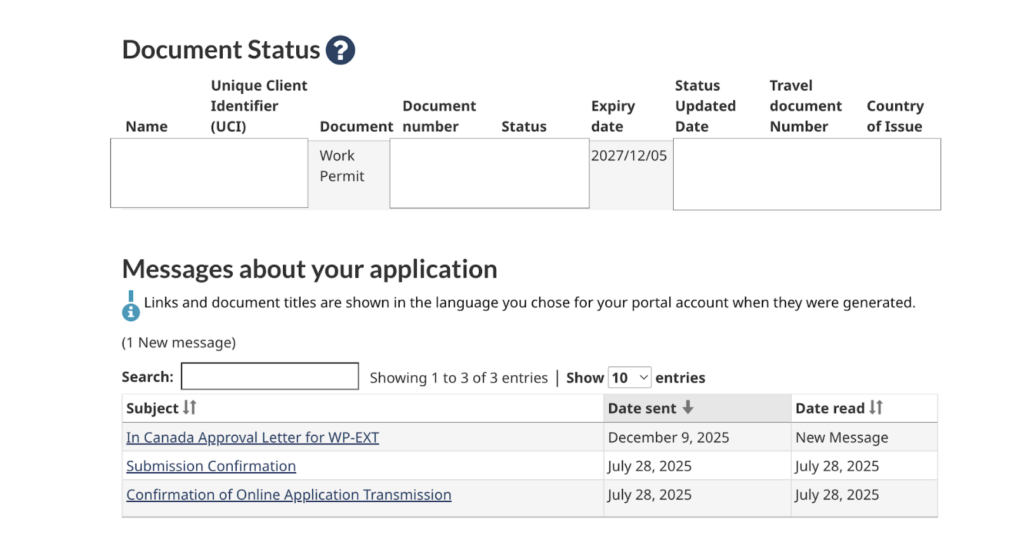
Task: Sort messages by the Subject sort arrows
Action: click(189, 408)
